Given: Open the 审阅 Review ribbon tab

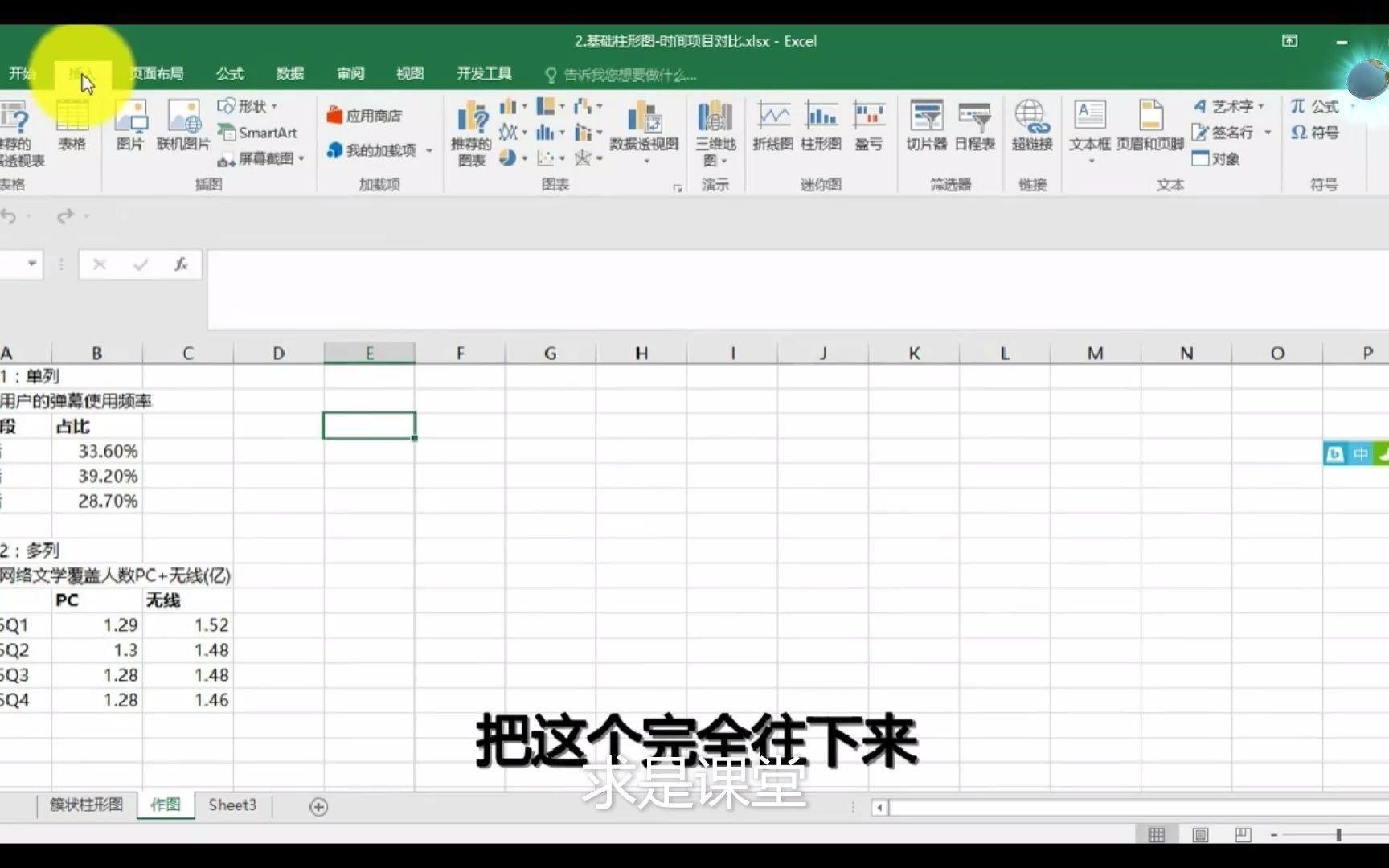Looking at the screenshot, I should coord(350,74).
